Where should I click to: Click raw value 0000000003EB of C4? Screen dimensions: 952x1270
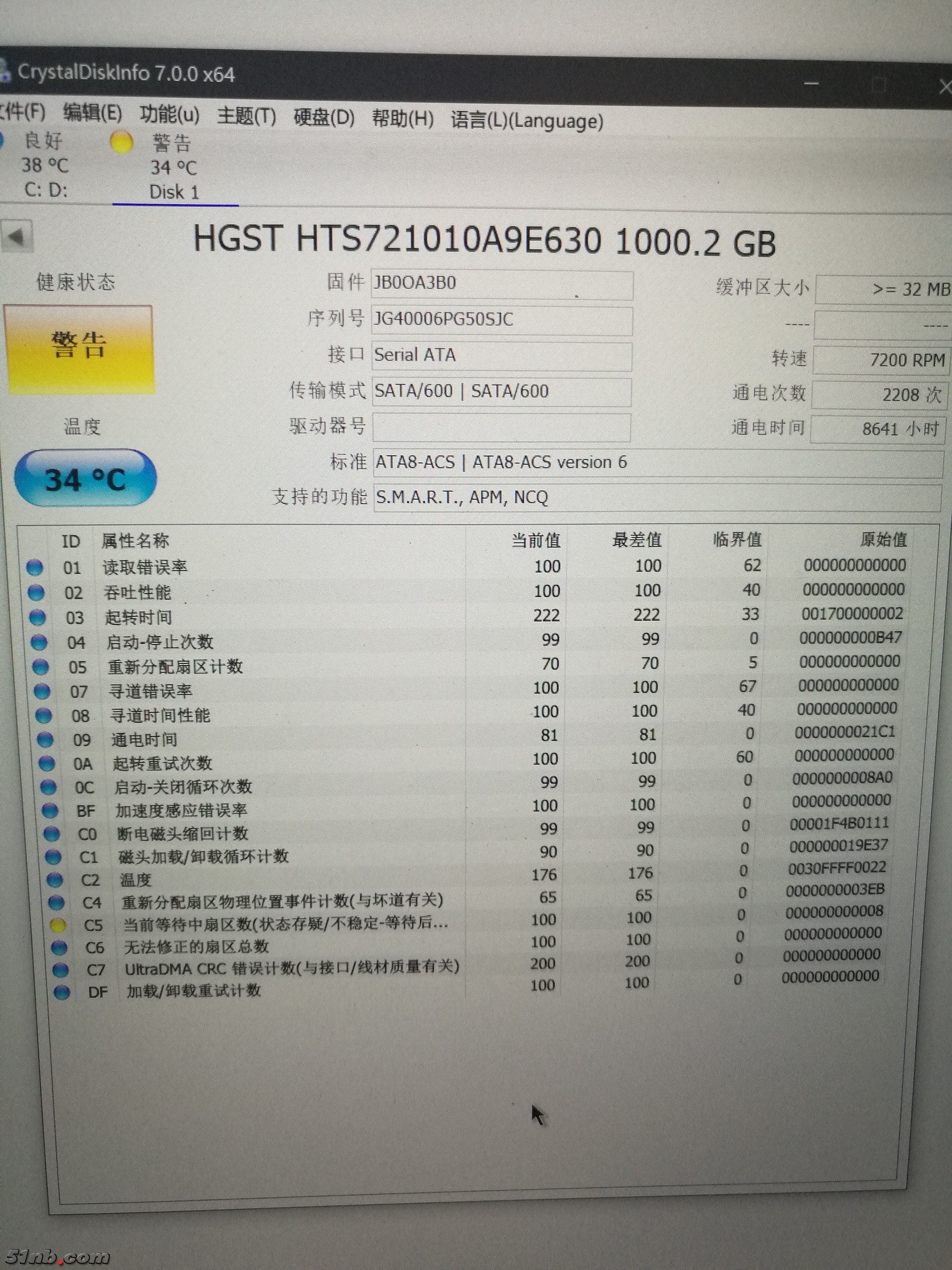click(x=835, y=890)
